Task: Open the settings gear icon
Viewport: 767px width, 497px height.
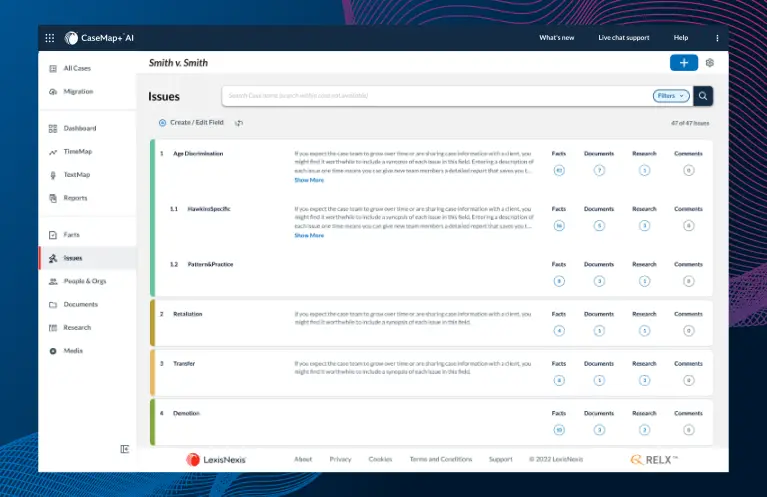Action: 710,63
